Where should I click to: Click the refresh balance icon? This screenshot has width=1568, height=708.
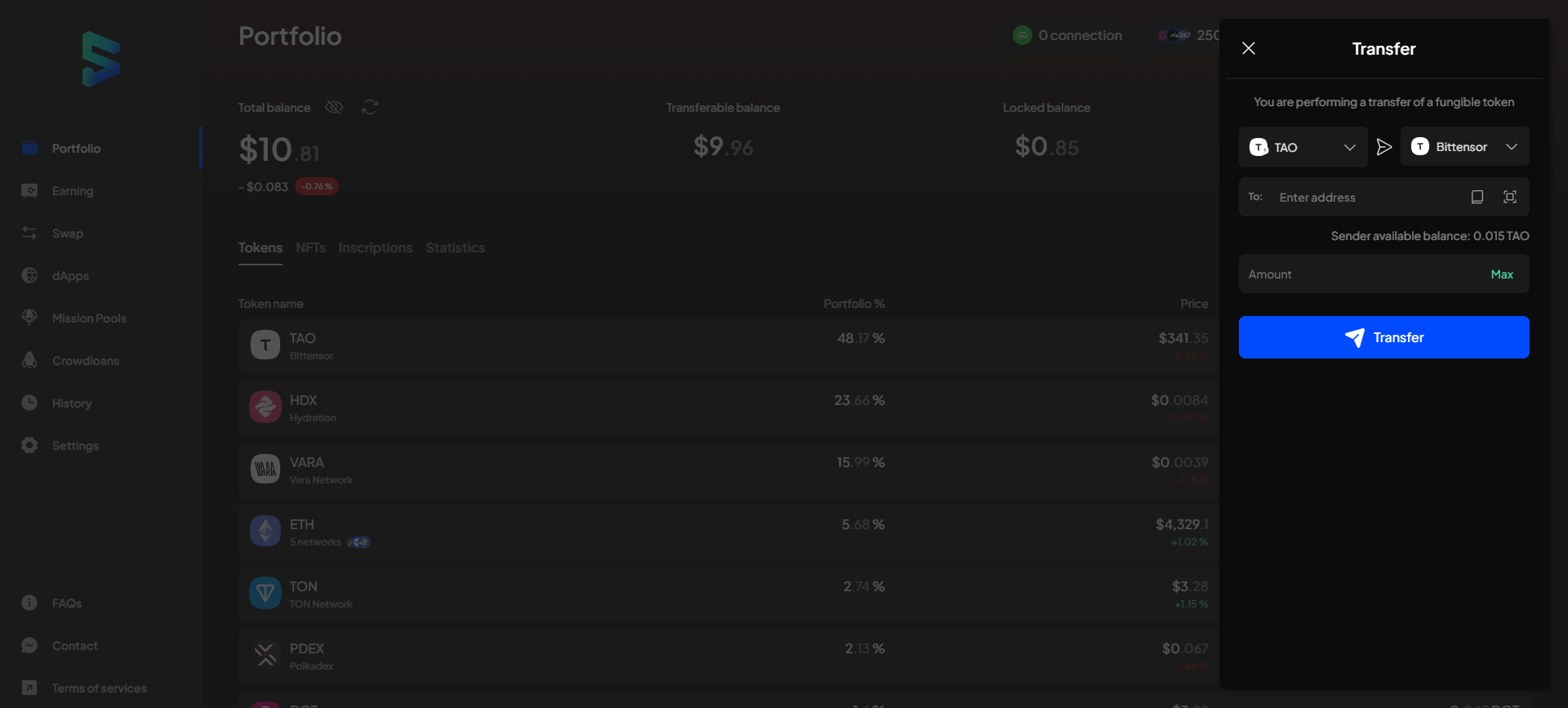370,107
